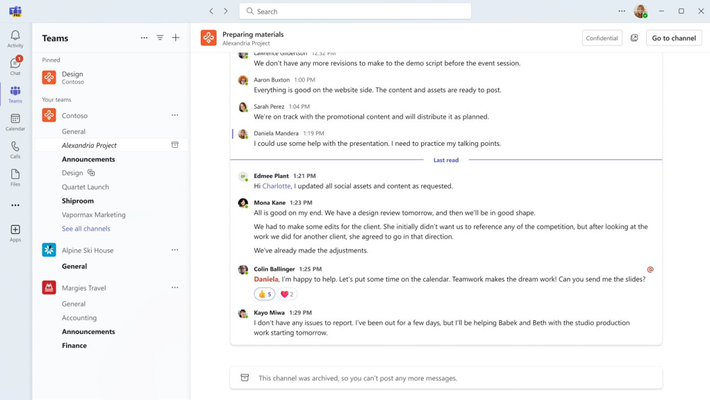The height and width of the screenshot is (400, 710).
Task: Toggle the heart reaction on Colin's message
Action: (287, 294)
